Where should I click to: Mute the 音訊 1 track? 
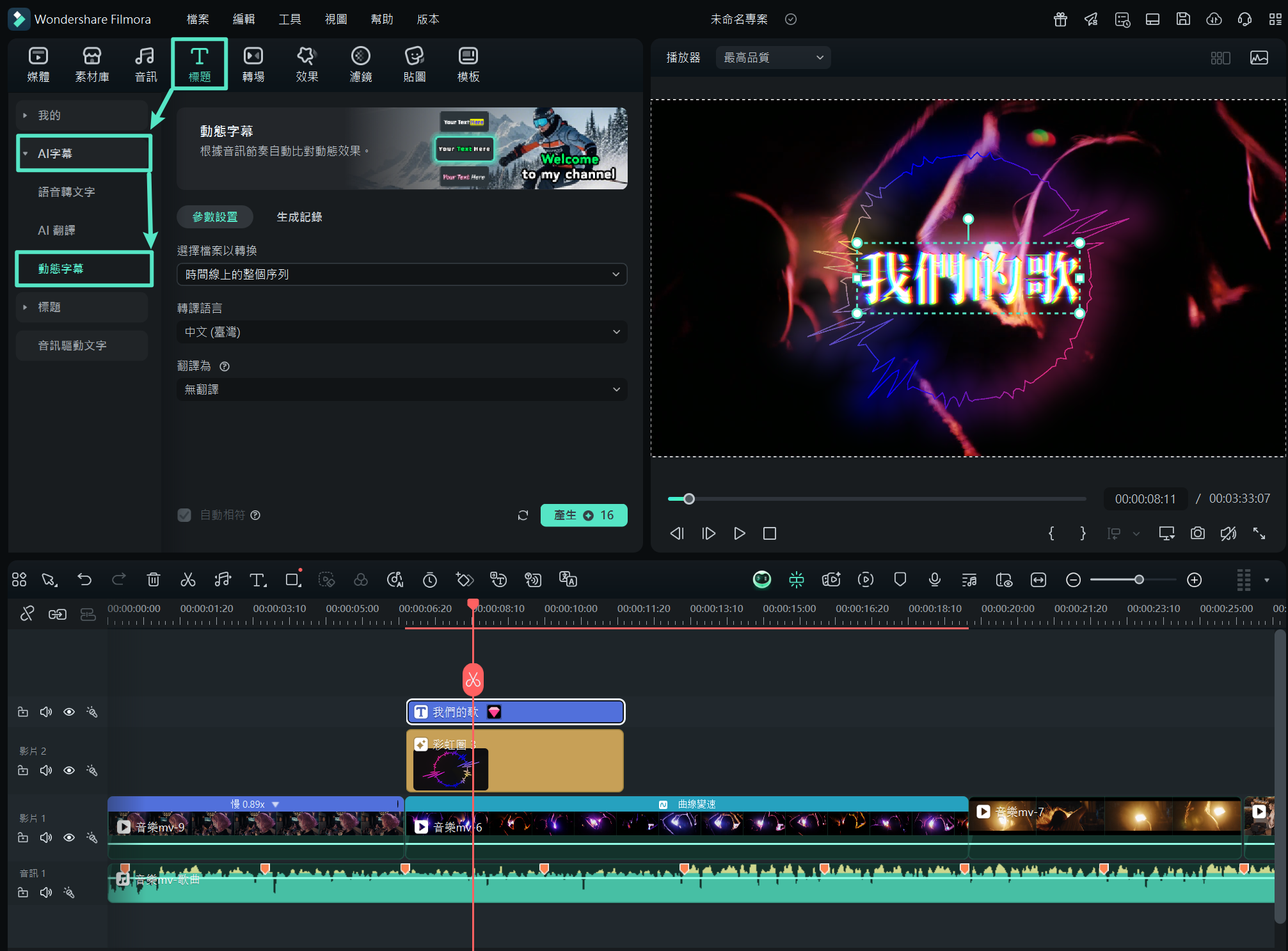tap(46, 892)
